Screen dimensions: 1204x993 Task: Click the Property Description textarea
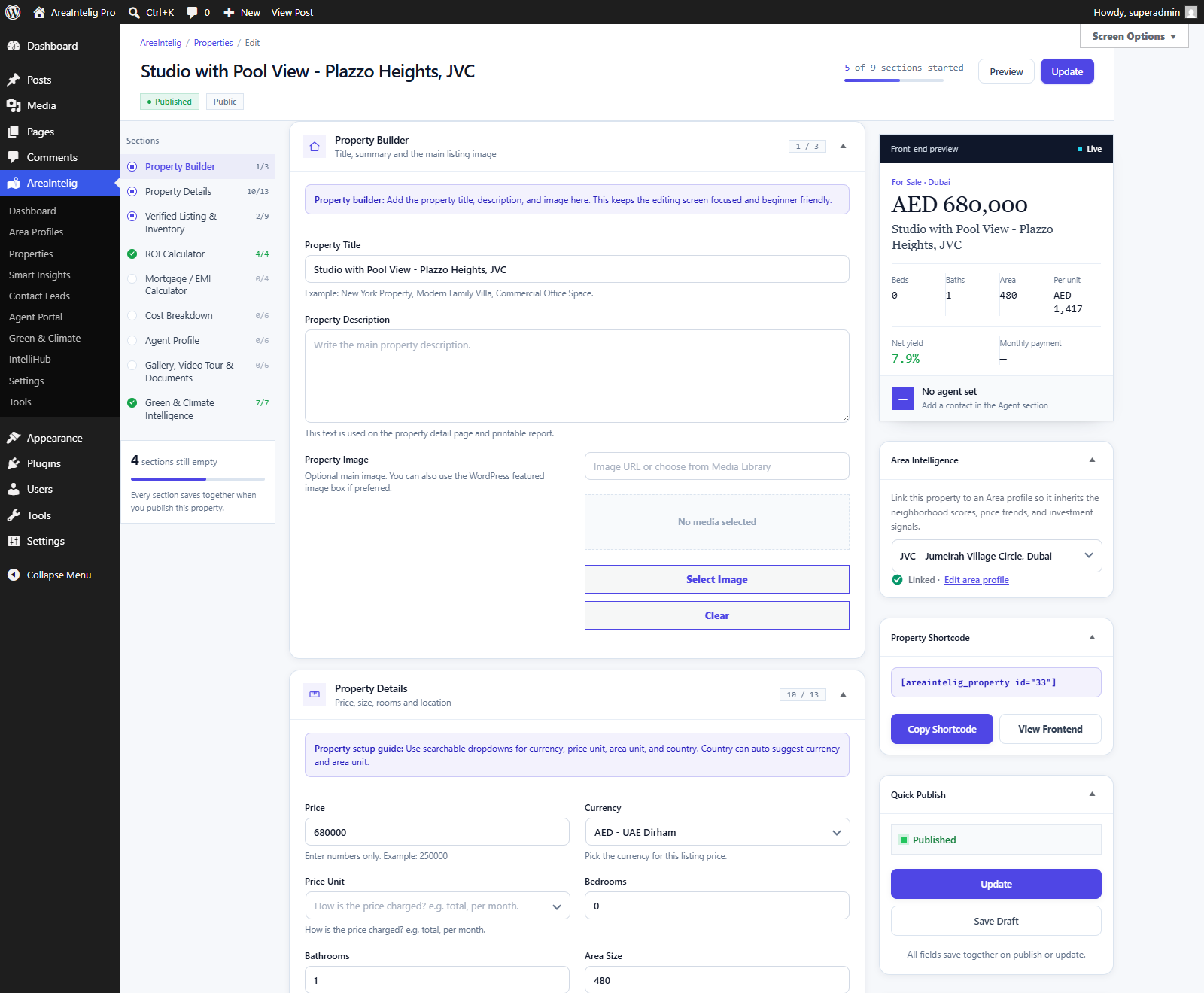(x=577, y=376)
